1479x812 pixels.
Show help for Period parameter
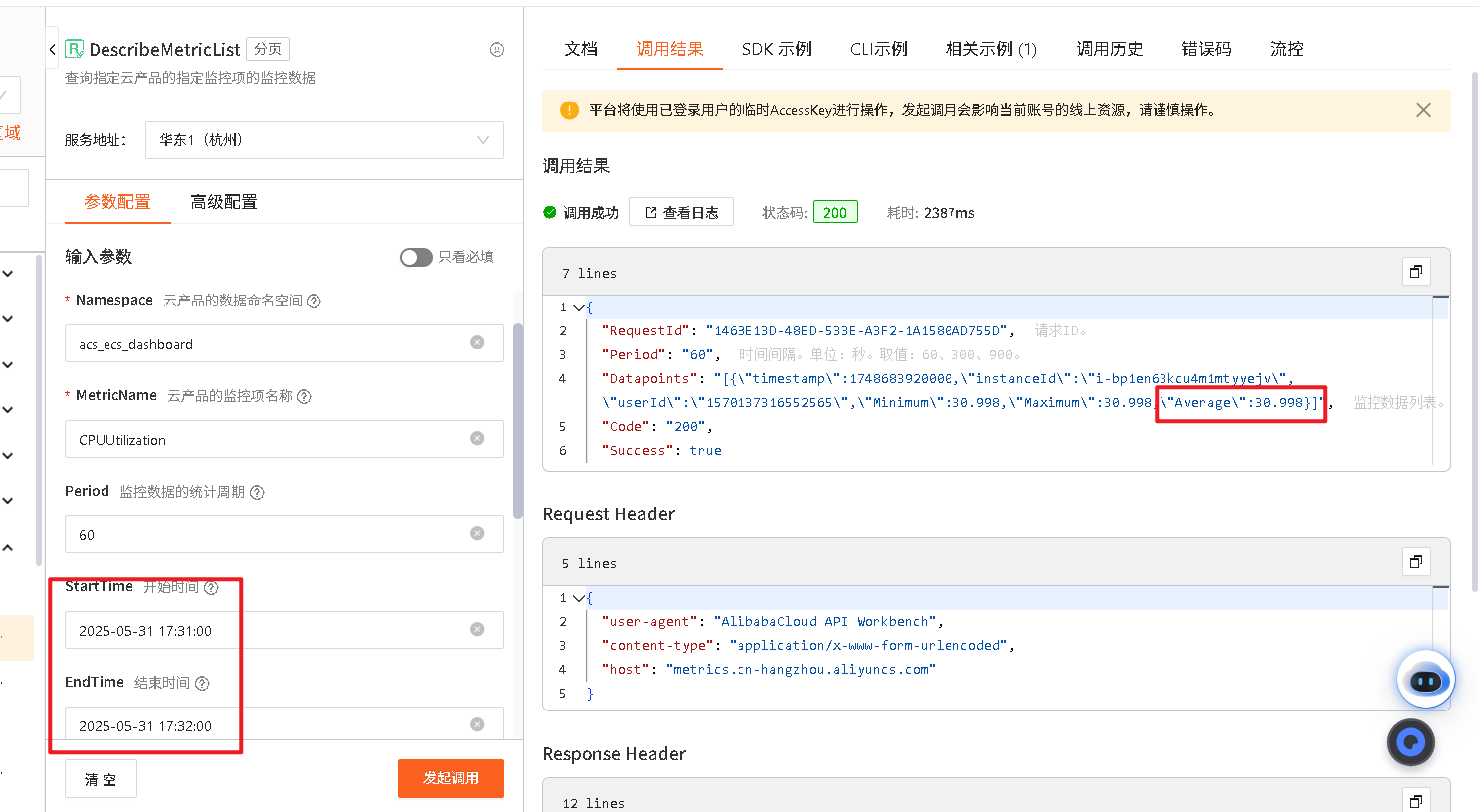pyautogui.click(x=257, y=492)
